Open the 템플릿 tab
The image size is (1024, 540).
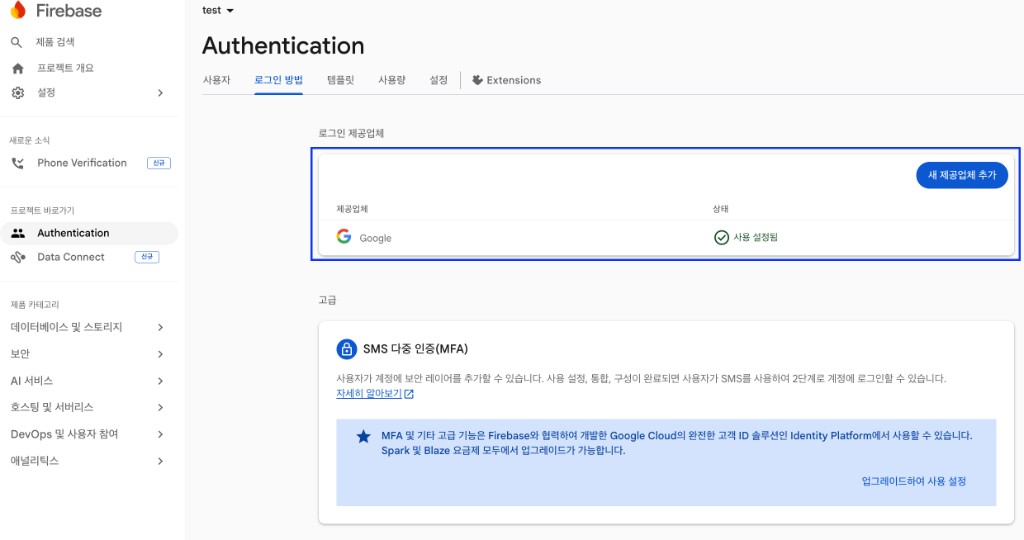340,80
